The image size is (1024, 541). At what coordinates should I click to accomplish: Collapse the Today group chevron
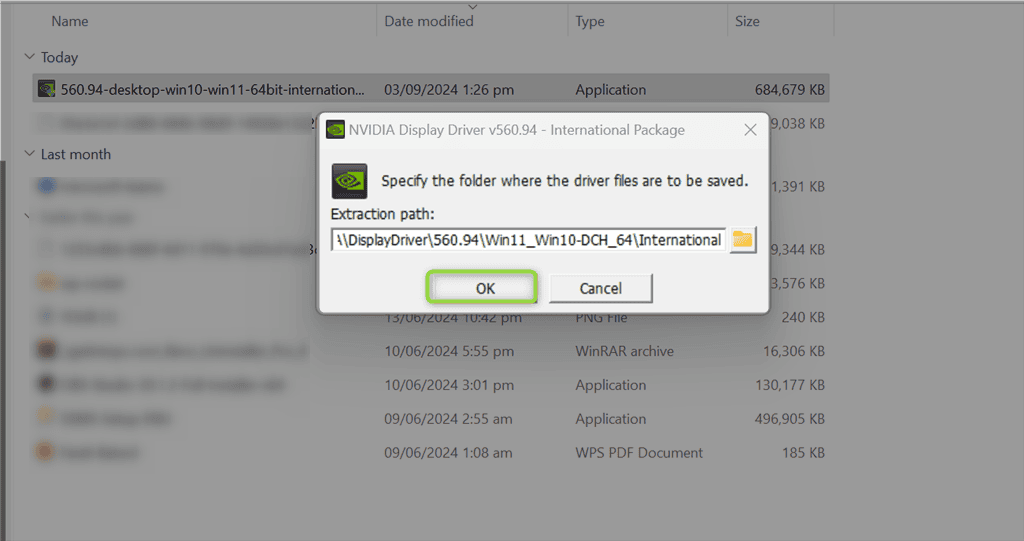point(29,57)
